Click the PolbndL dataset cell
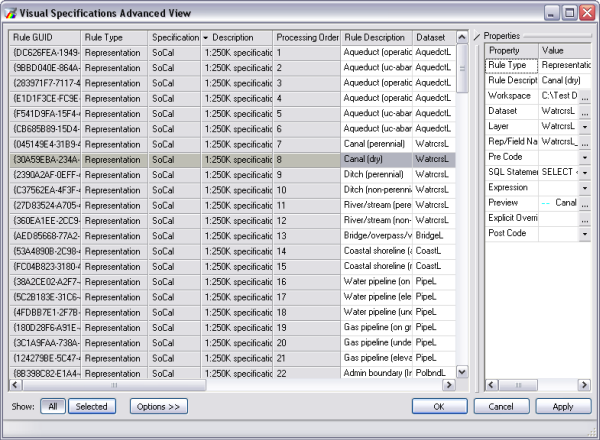The width and height of the screenshot is (600, 440). pos(434,373)
